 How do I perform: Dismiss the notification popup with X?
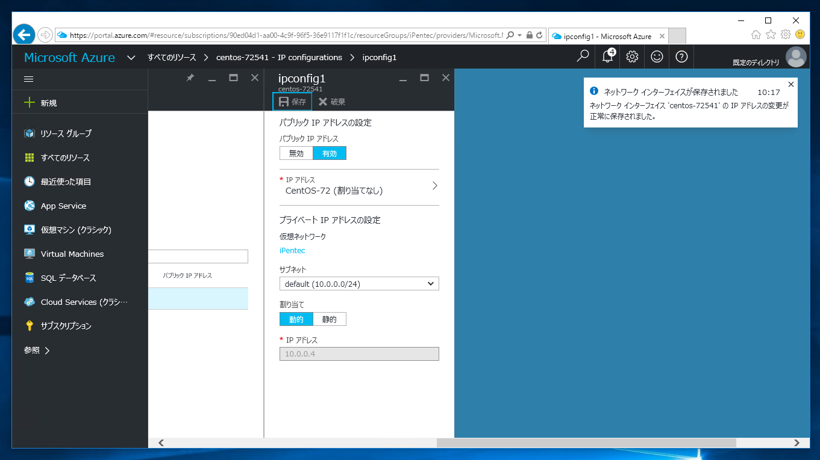click(791, 84)
